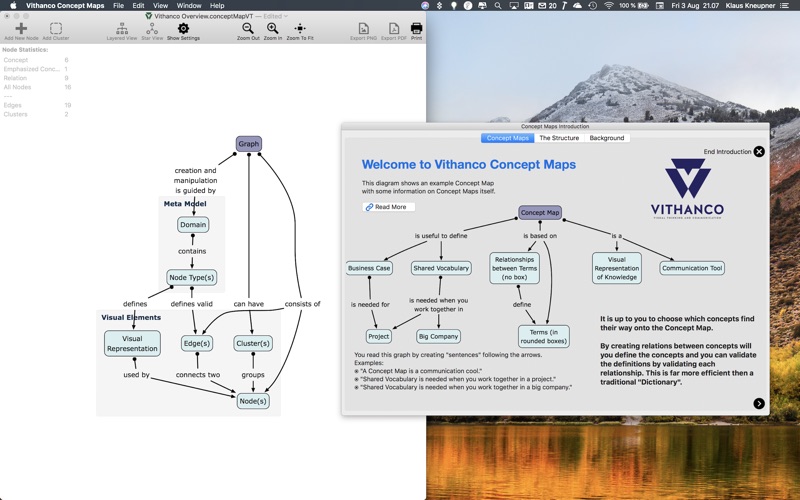Switch to The Structure tab
800x500 pixels.
559,138
